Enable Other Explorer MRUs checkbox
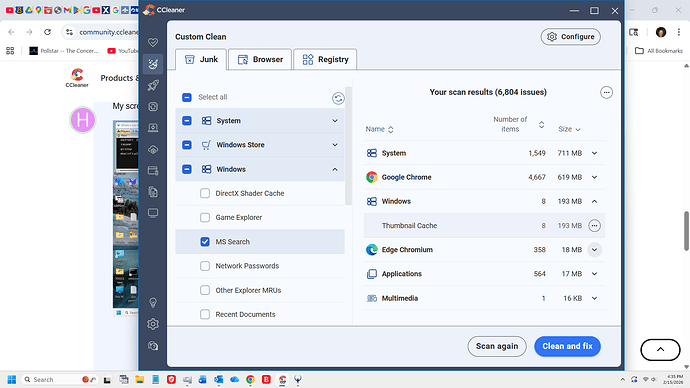This screenshot has width=690, height=388. pyautogui.click(x=205, y=290)
